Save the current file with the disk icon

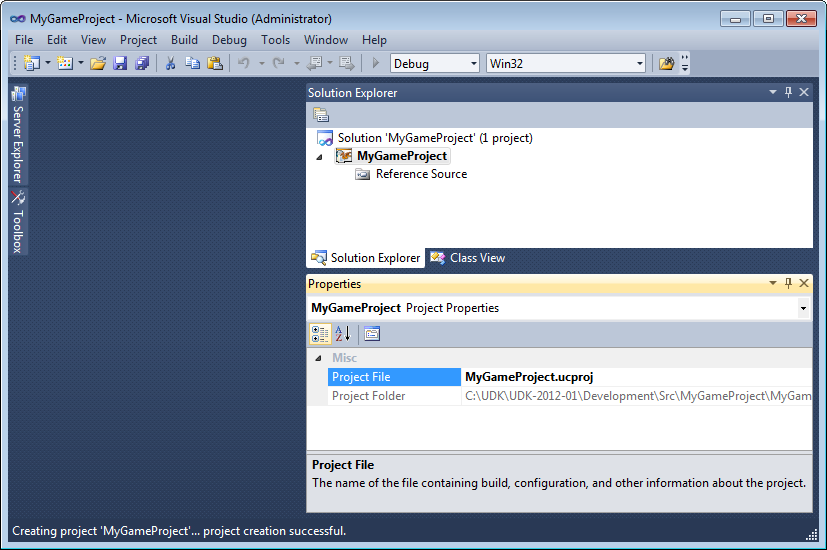point(120,63)
